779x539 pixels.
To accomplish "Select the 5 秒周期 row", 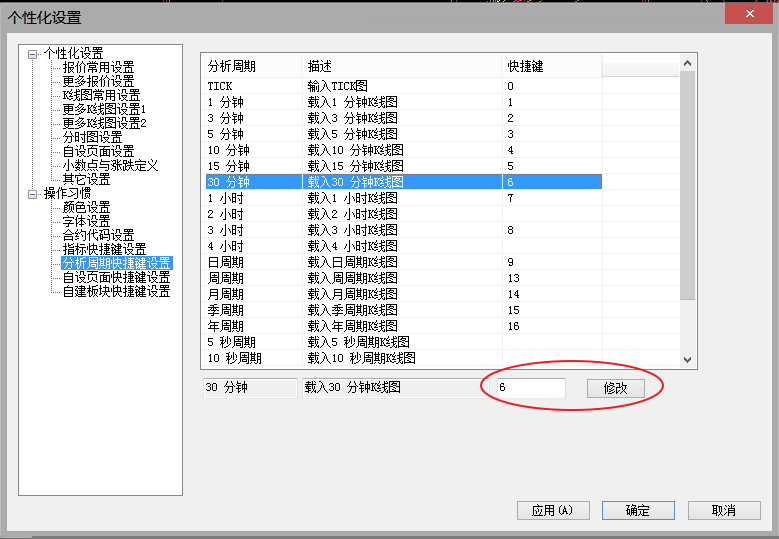I will pos(403,342).
